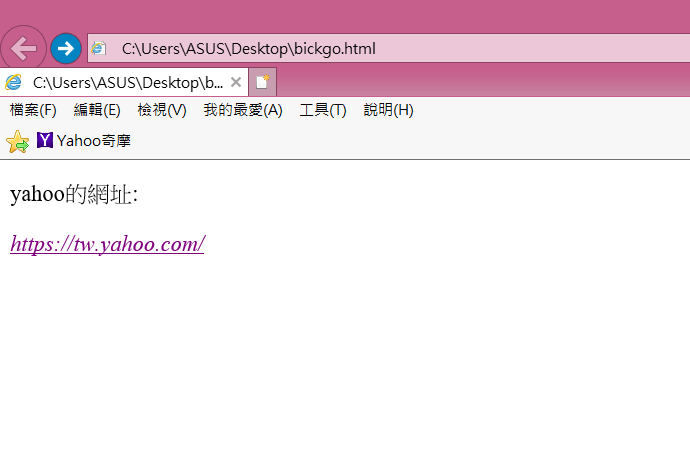Click the page icon in address bar
The height and width of the screenshot is (472, 690).
coord(99,48)
